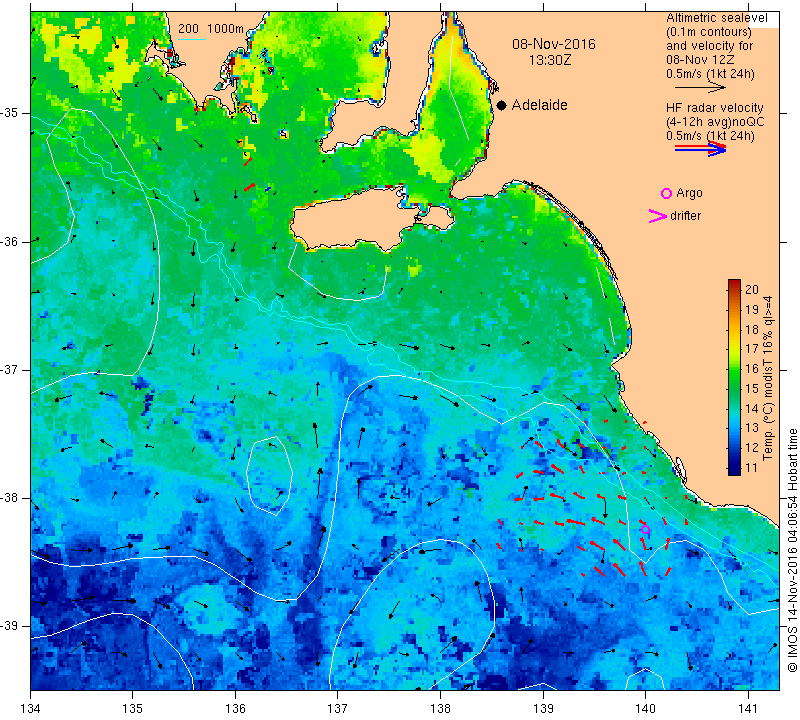Click the temperature color bar legend
The height and width of the screenshot is (720, 800).
(x=734, y=377)
